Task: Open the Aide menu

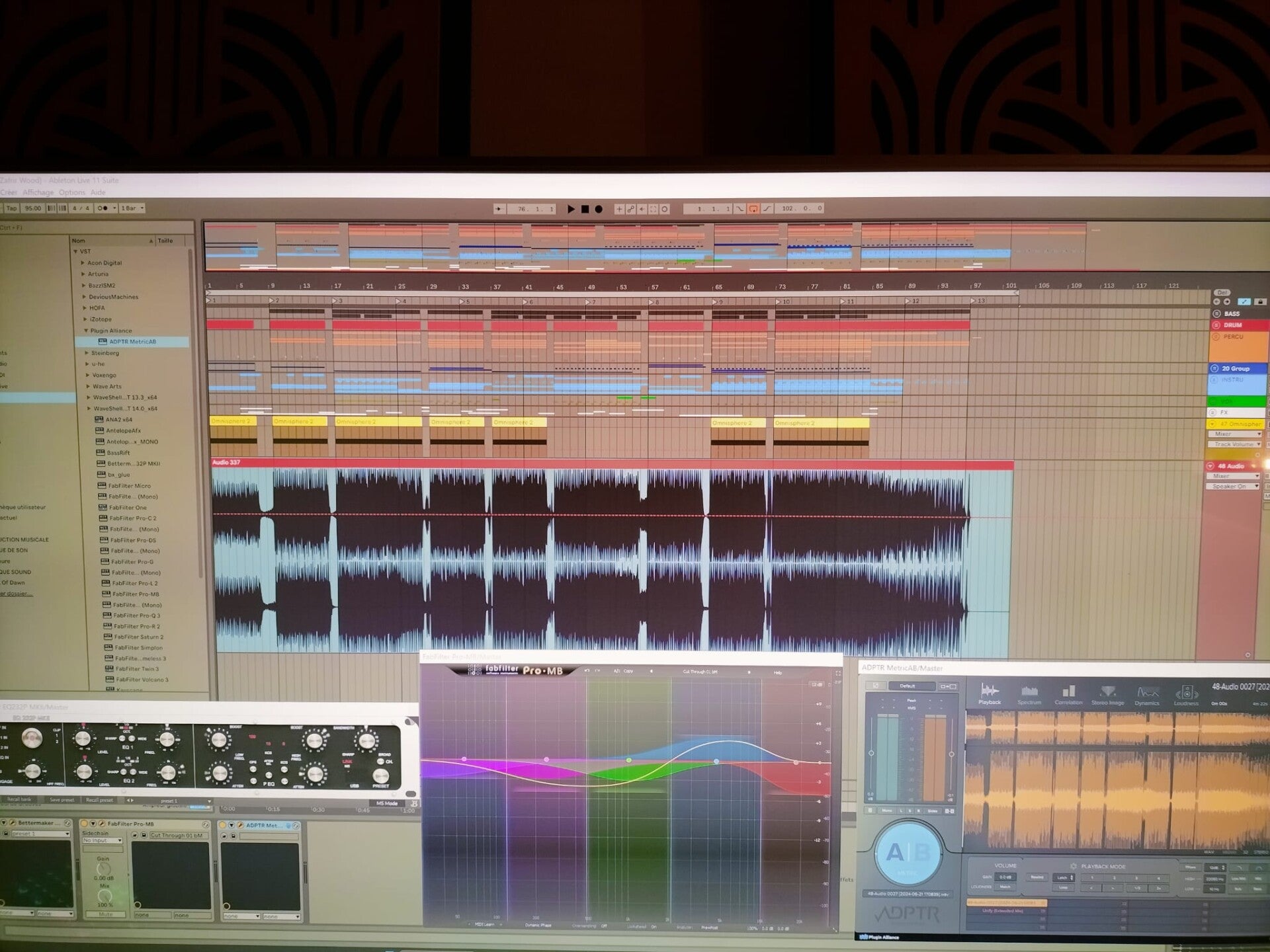Action: [x=98, y=192]
